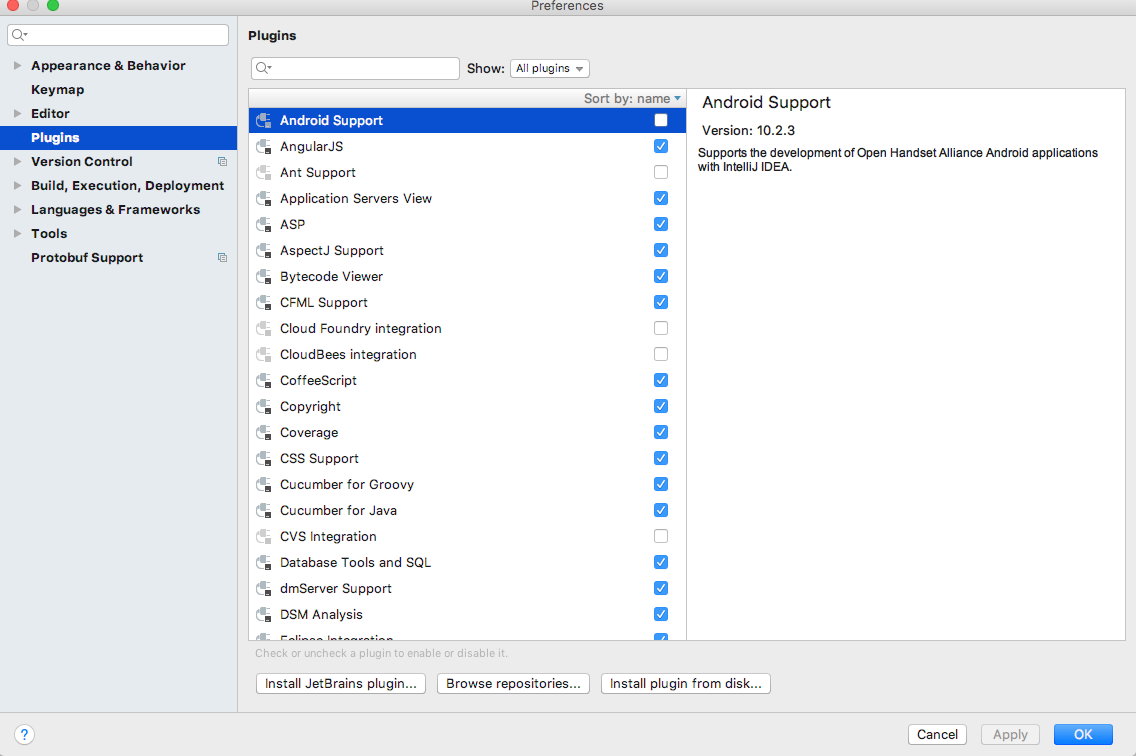This screenshot has height=756, width=1136.
Task: Expand the Version Control section
Action: [17, 162]
